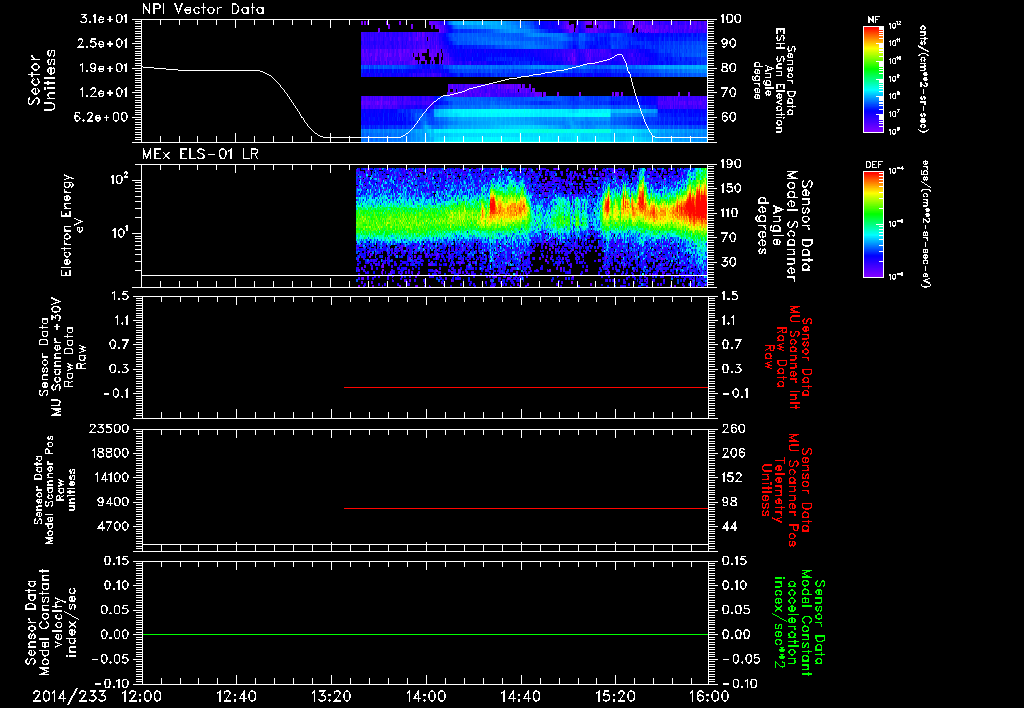Click the 260 telemetry tick label
The width and height of the screenshot is (1024, 708).
(732, 428)
